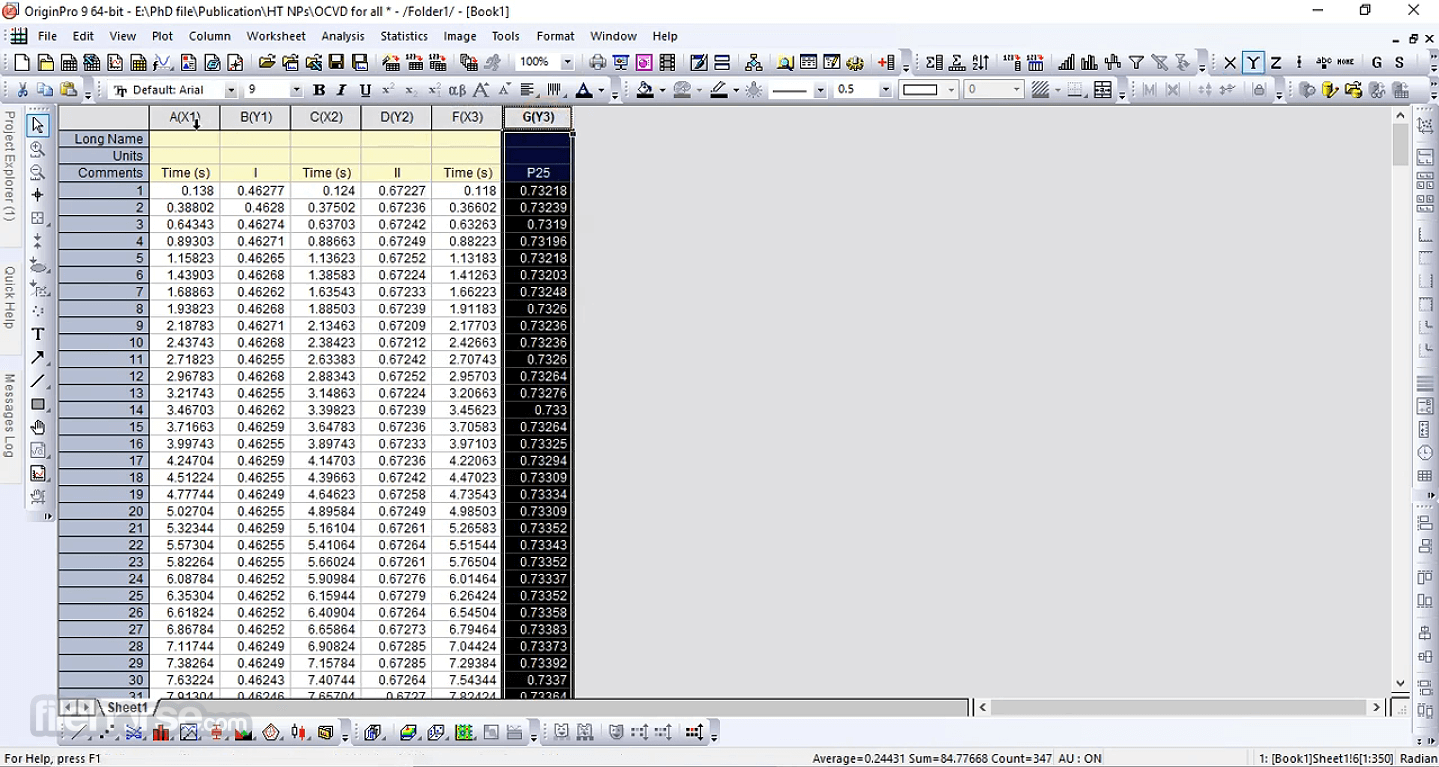Click the P25 comment cell
Screen dimensions: 1439x767
coord(538,173)
